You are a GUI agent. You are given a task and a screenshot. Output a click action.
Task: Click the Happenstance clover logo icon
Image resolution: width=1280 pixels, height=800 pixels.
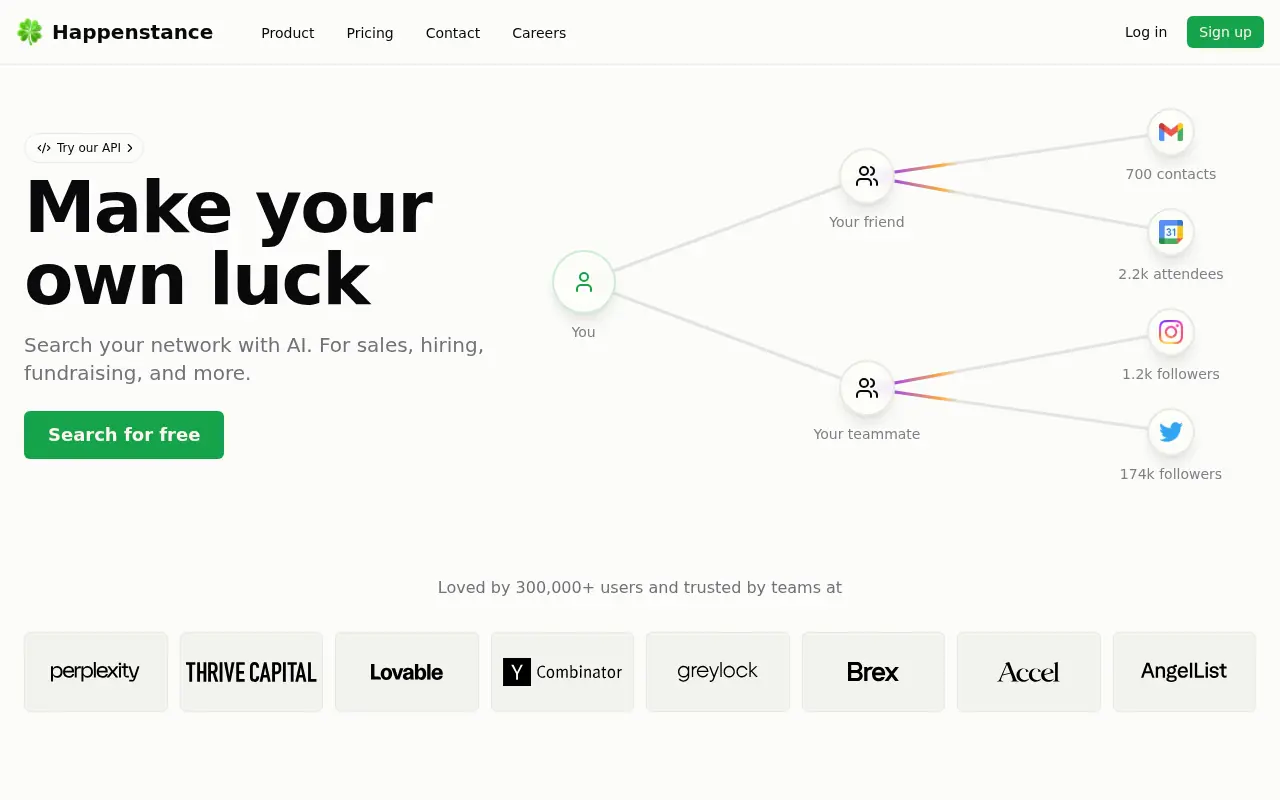[x=30, y=32]
